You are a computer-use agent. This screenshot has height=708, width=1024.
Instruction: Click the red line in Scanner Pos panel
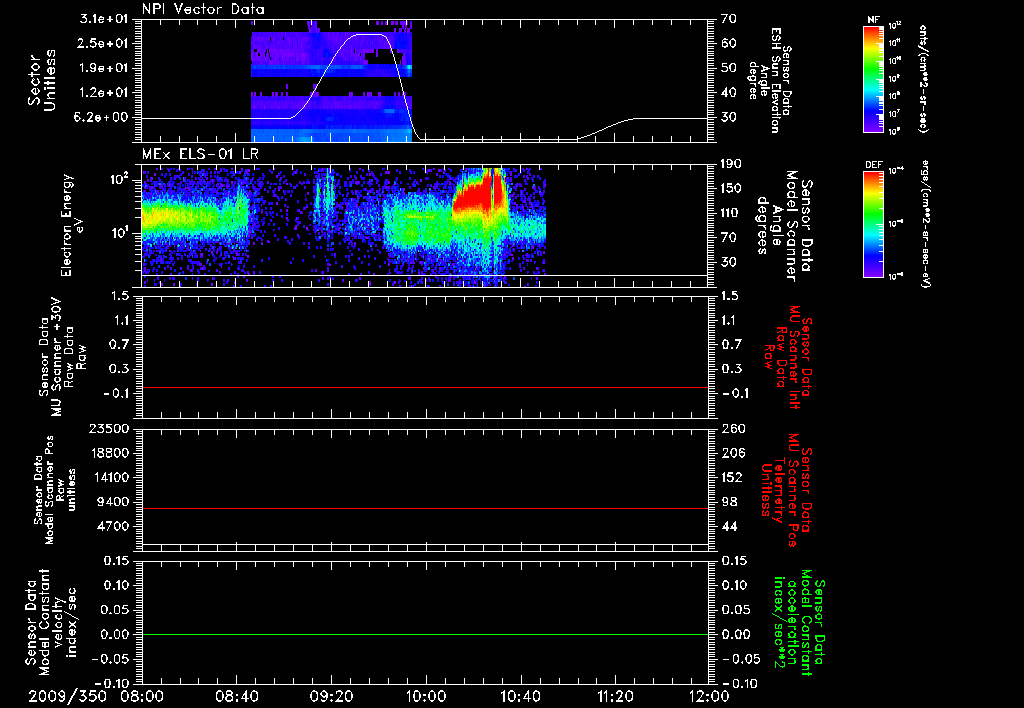tap(425, 508)
